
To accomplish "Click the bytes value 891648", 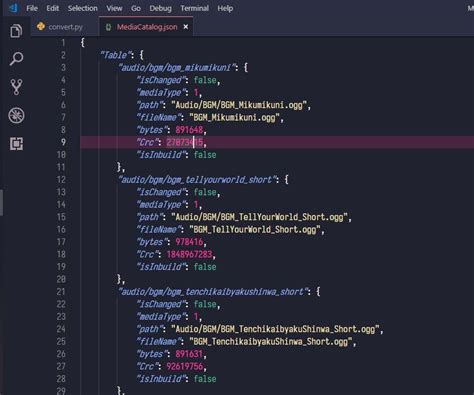I will (189, 130).
